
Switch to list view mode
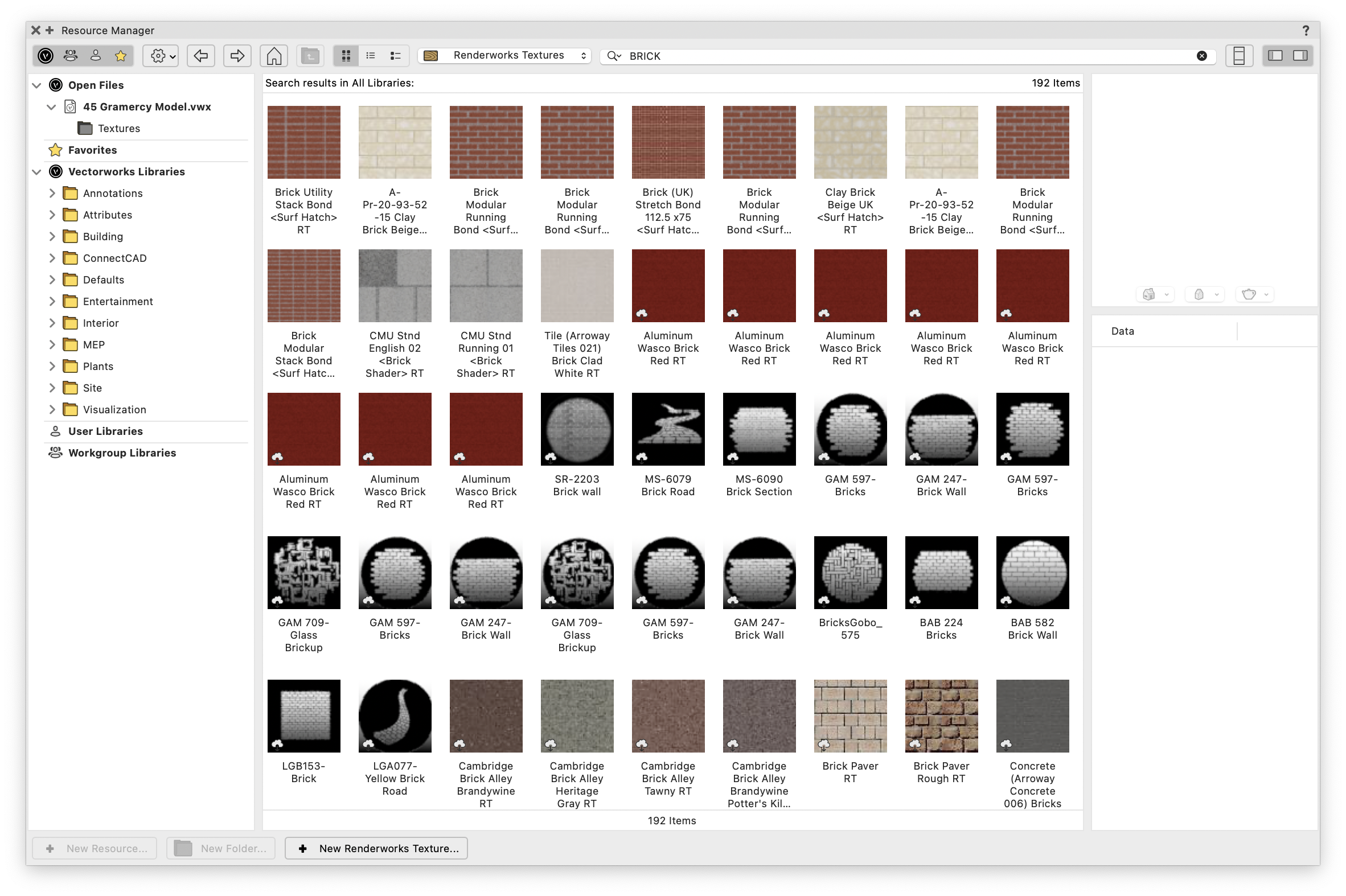tap(371, 55)
